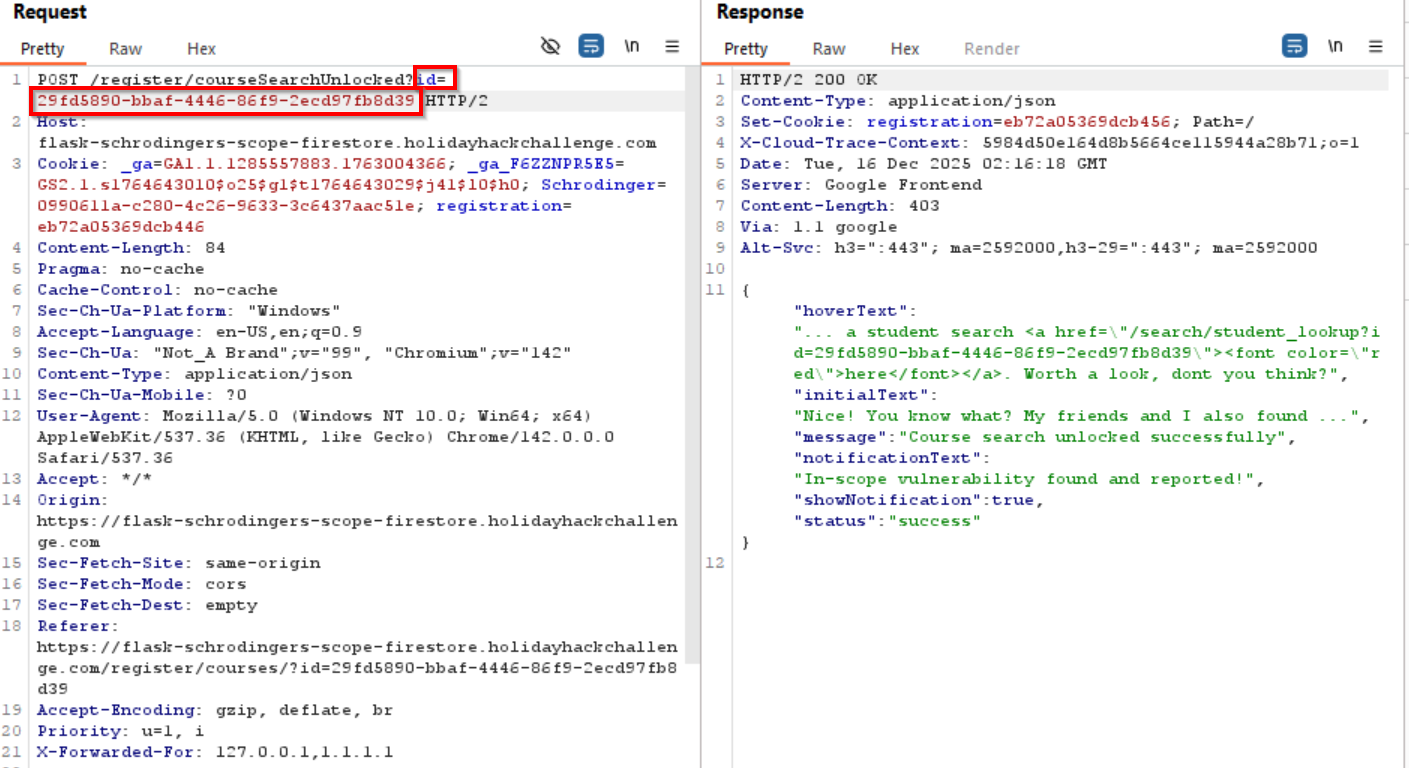Select the Pretty tab in Response
1409x768 pixels.
[745, 49]
